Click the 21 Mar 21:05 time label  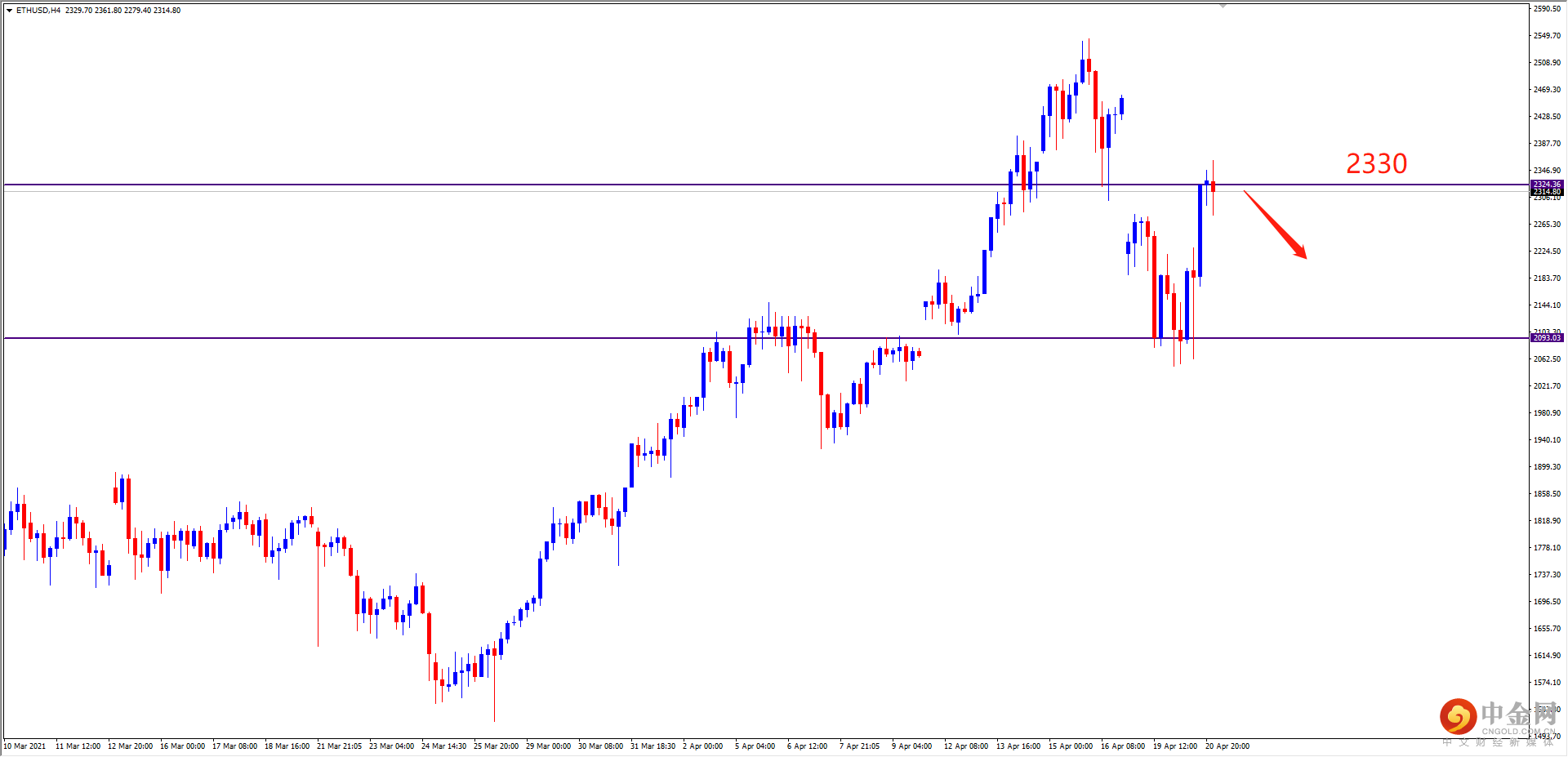339,746
